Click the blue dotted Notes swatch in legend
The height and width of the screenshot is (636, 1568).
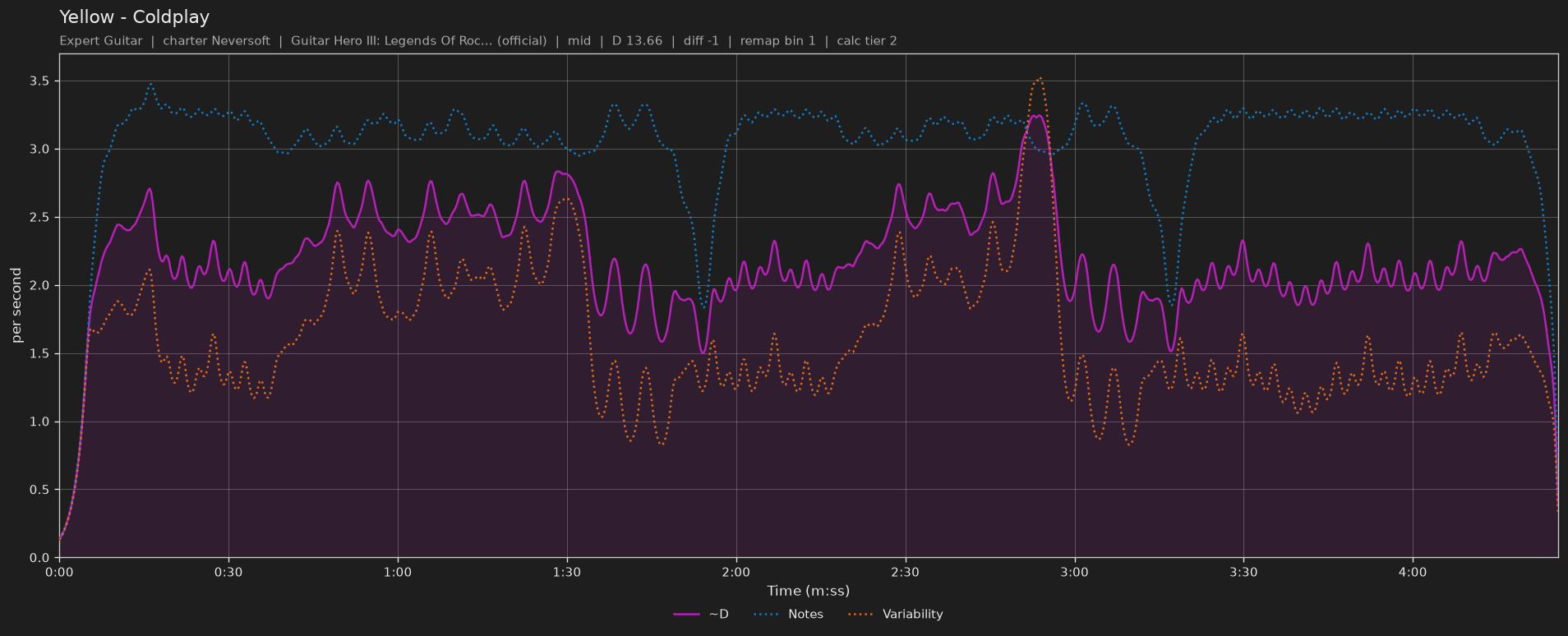pos(766,615)
